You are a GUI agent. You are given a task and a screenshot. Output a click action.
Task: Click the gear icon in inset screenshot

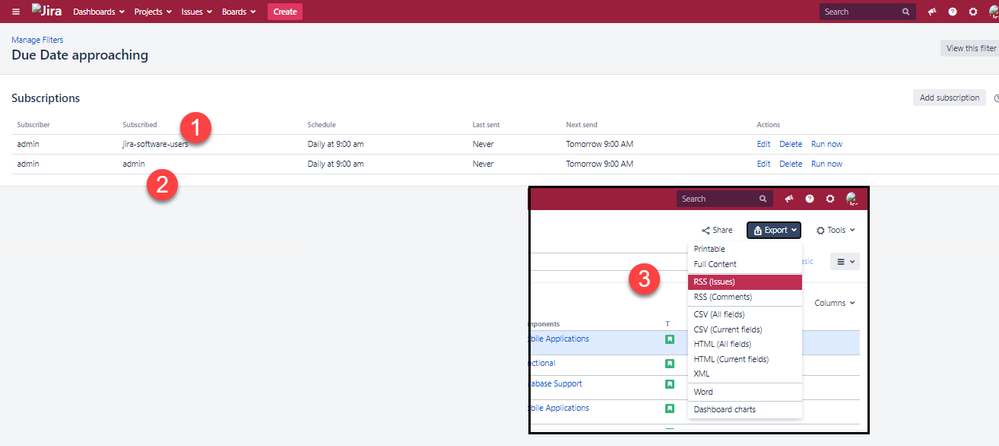point(830,199)
